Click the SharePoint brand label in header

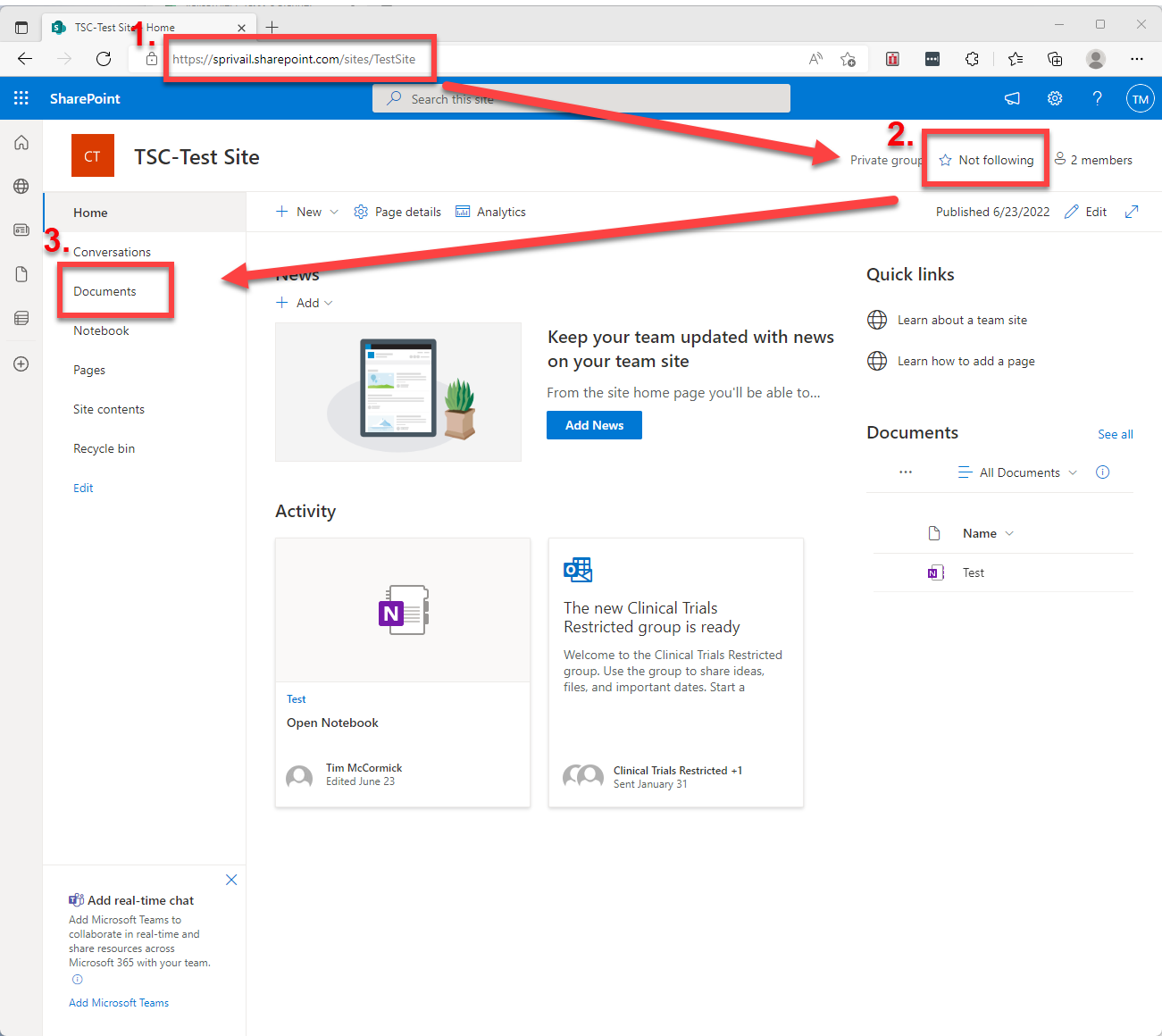coord(85,98)
